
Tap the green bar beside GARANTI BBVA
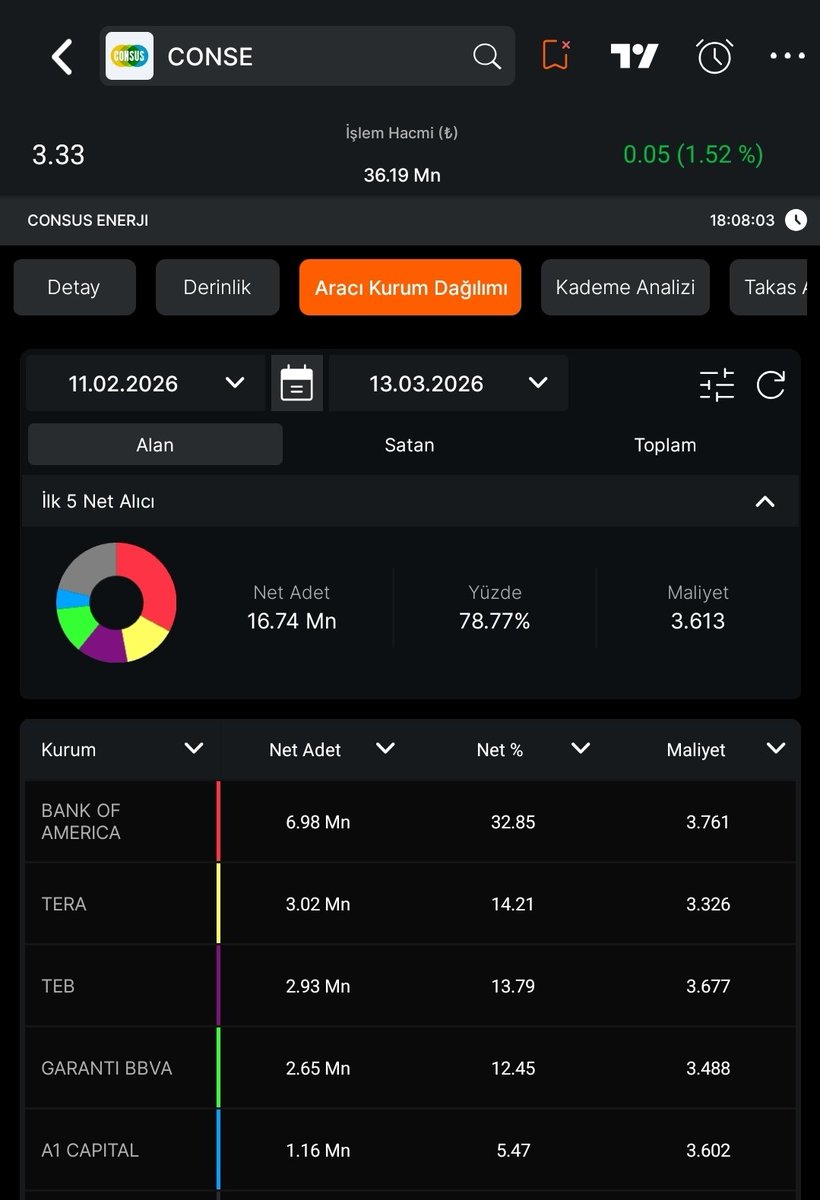click(219, 1068)
